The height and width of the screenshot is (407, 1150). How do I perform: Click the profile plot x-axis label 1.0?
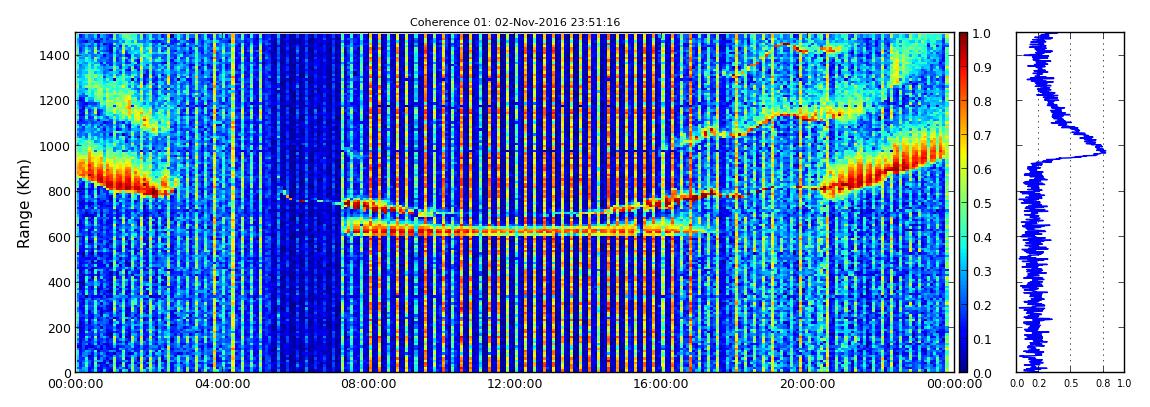pyautogui.click(x=1124, y=383)
